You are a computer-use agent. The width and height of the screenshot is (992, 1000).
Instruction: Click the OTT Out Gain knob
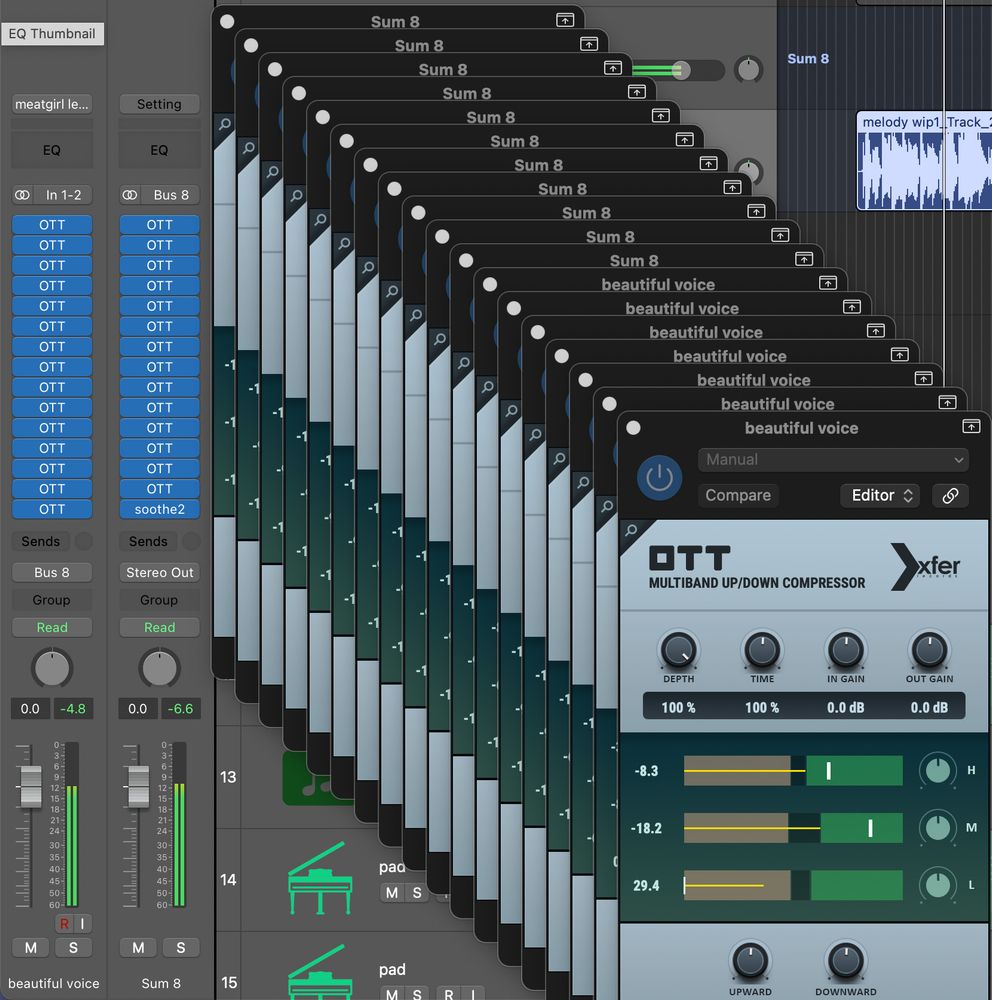(929, 651)
